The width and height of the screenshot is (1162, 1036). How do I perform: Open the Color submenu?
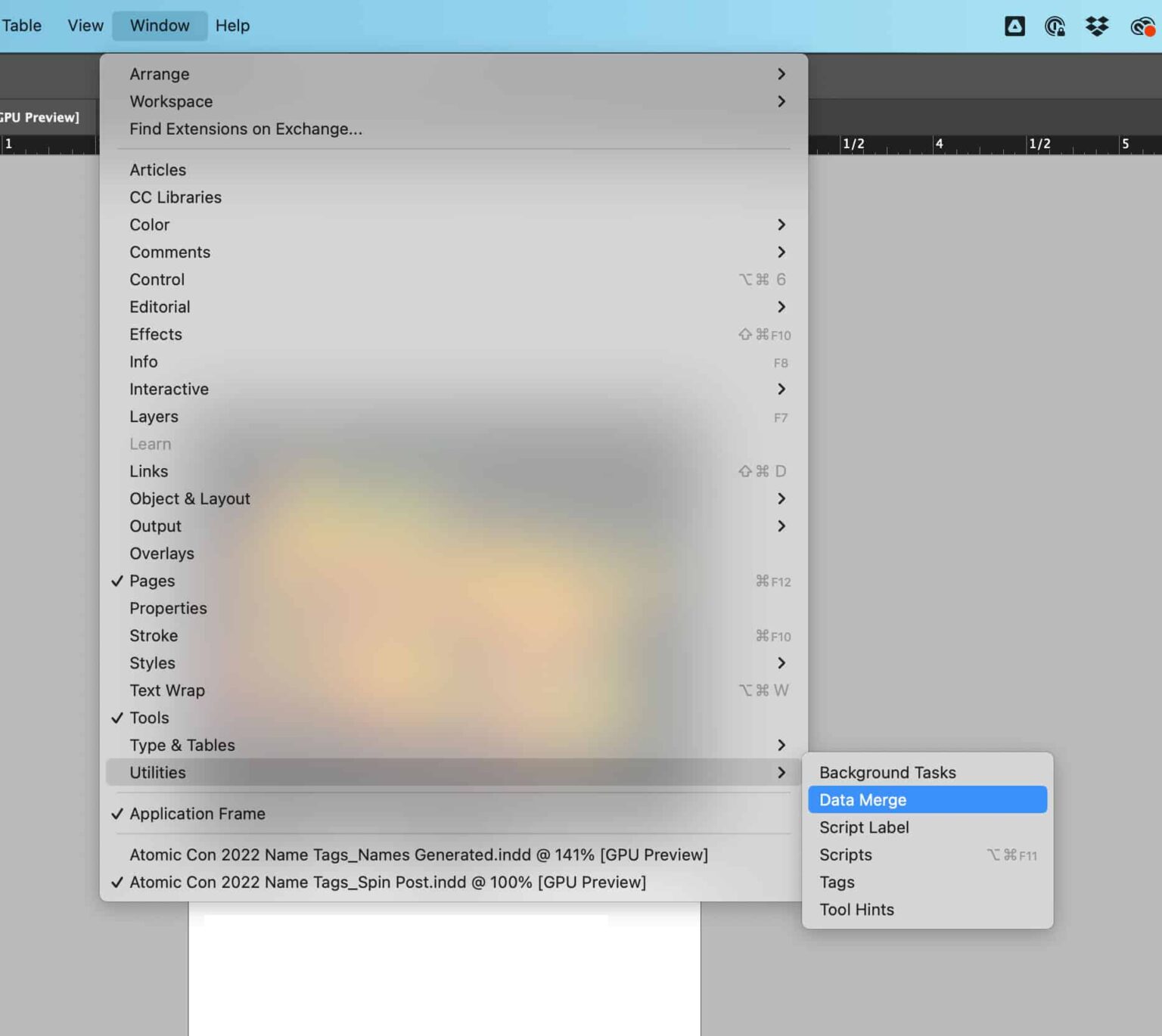[149, 225]
